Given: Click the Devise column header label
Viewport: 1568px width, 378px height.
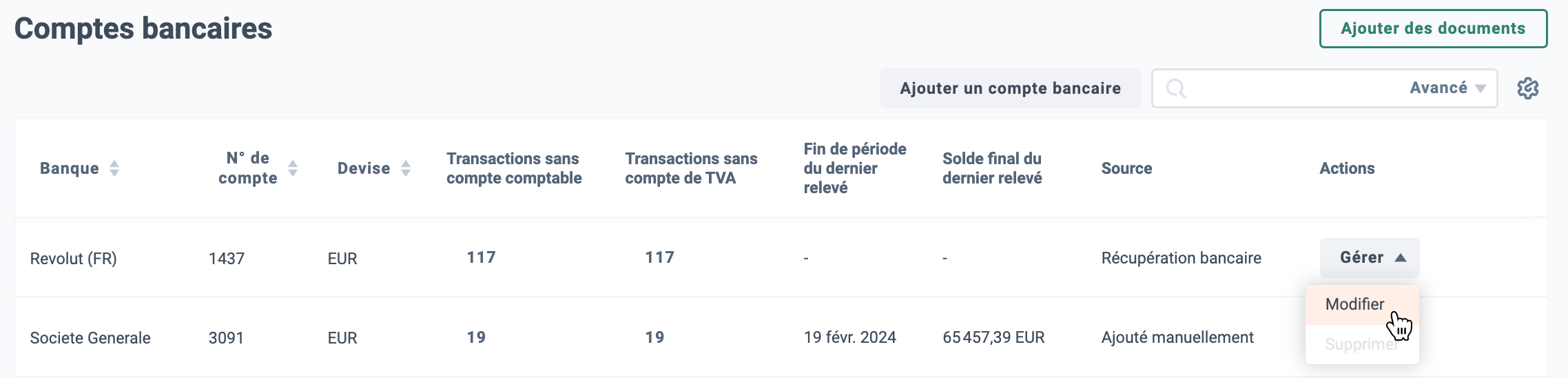Looking at the screenshot, I should (x=364, y=168).
